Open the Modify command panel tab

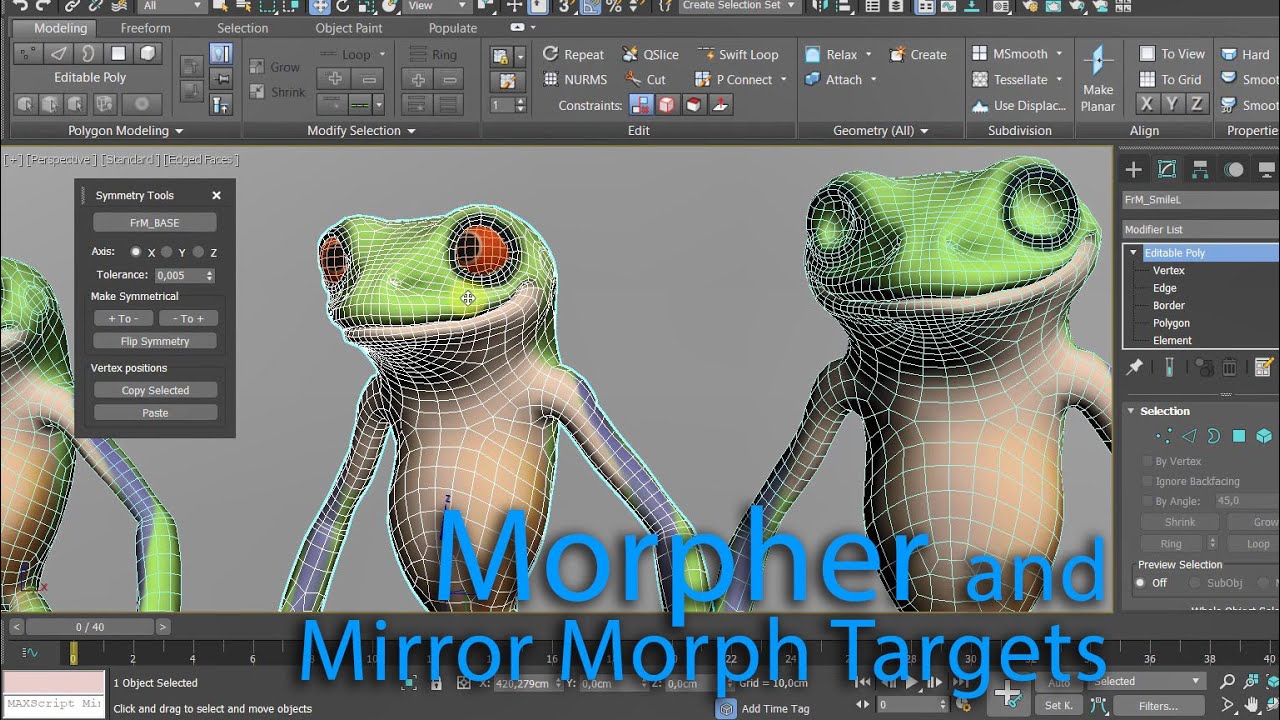pyautogui.click(x=1166, y=169)
